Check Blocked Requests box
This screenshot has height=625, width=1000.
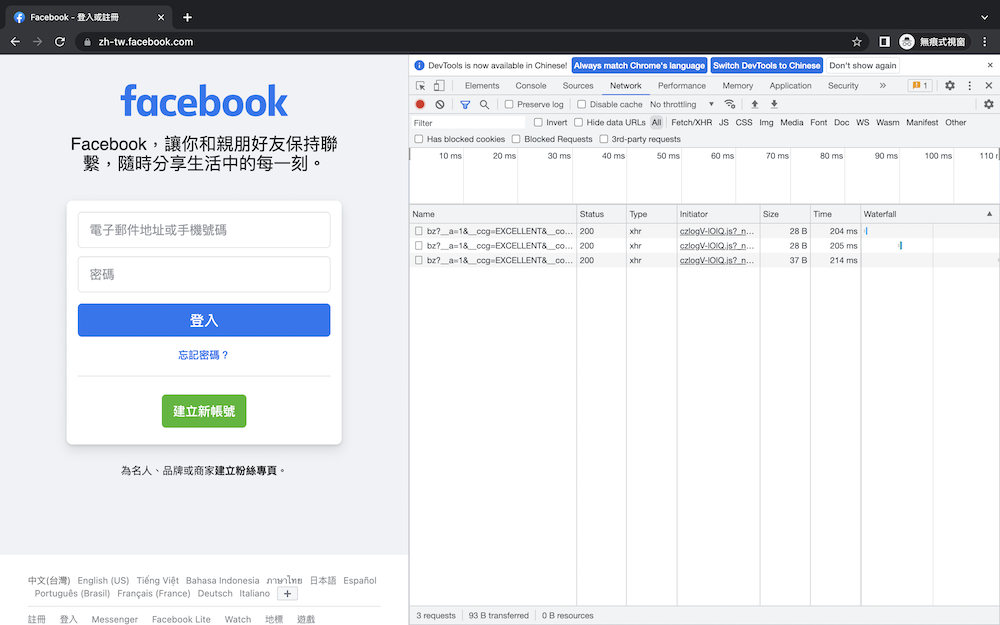point(516,139)
